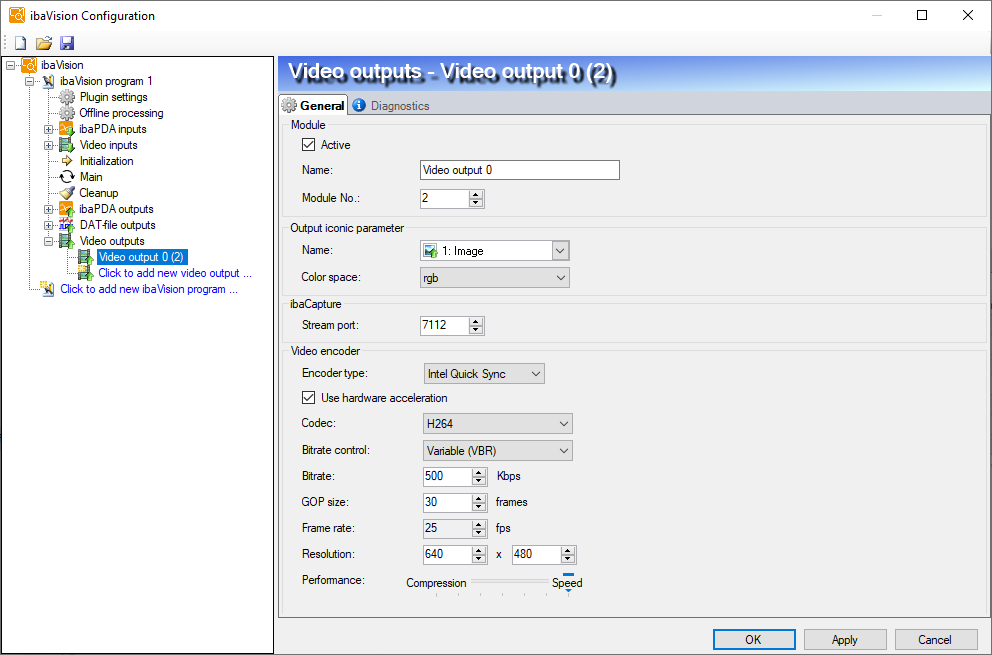This screenshot has width=992, height=655.
Task: Click the Open folder toolbar icon
Action: tap(44, 43)
